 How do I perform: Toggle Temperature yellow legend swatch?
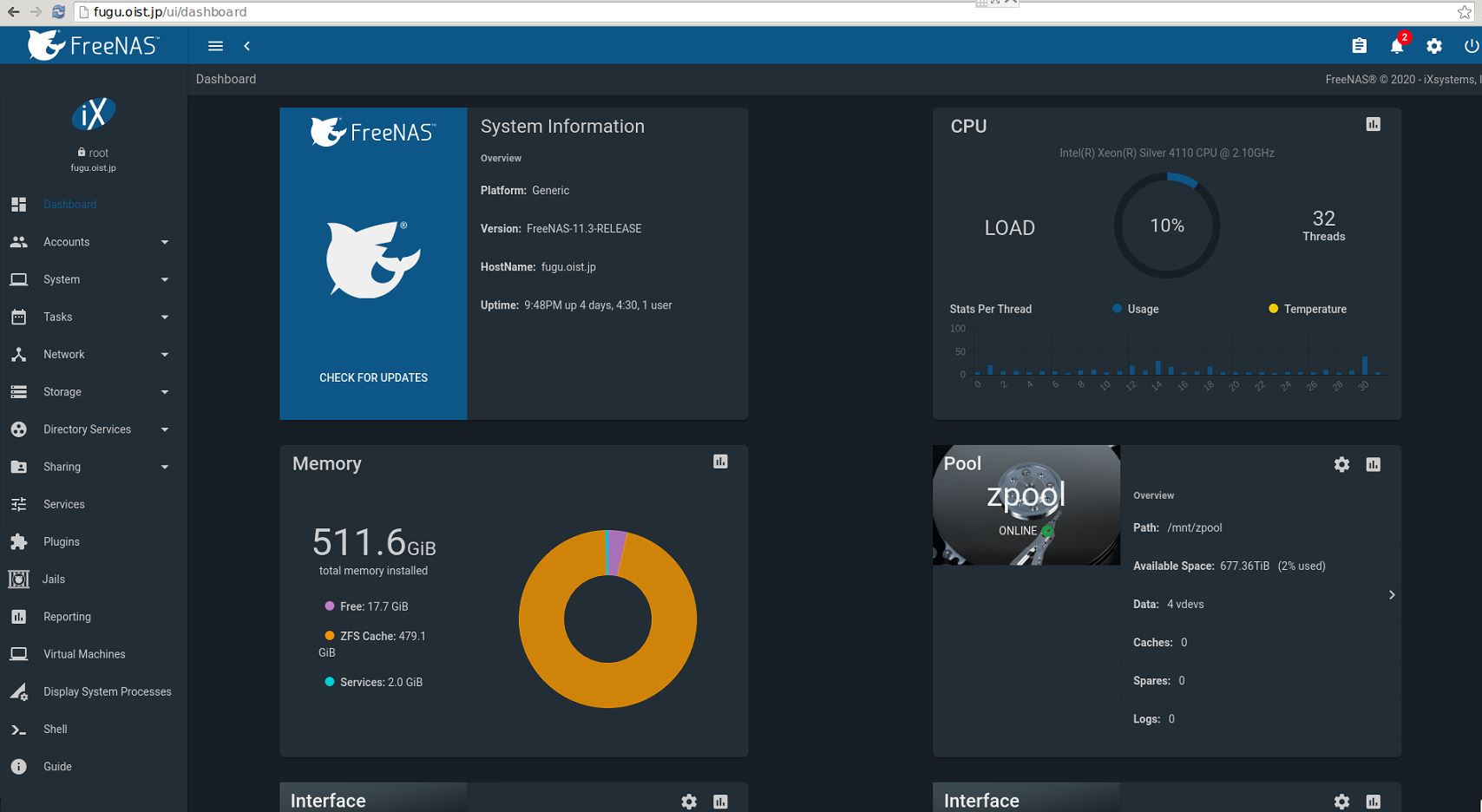(1273, 309)
